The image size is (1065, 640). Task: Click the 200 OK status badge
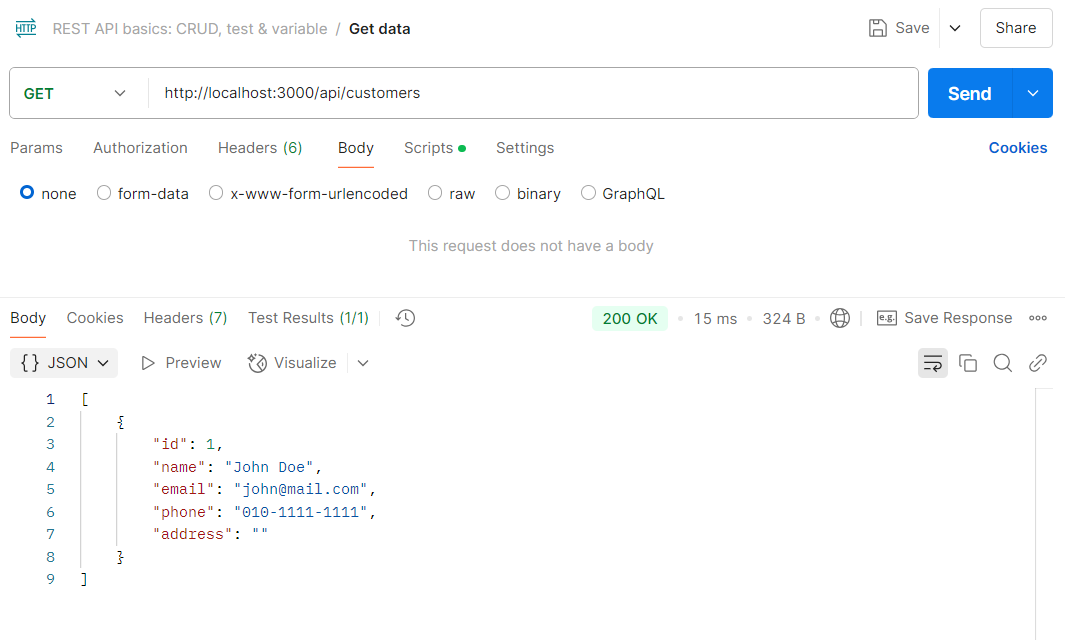click(630, 318)
